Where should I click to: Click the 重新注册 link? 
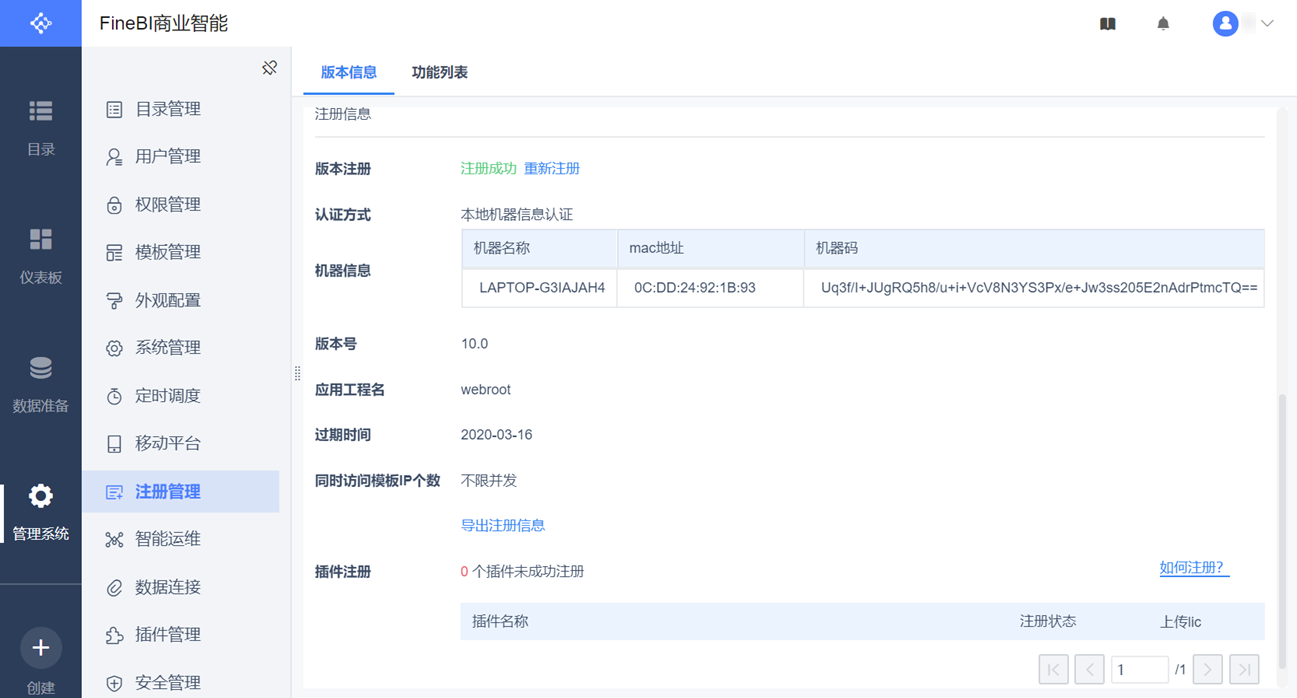[x=552, y=168]
